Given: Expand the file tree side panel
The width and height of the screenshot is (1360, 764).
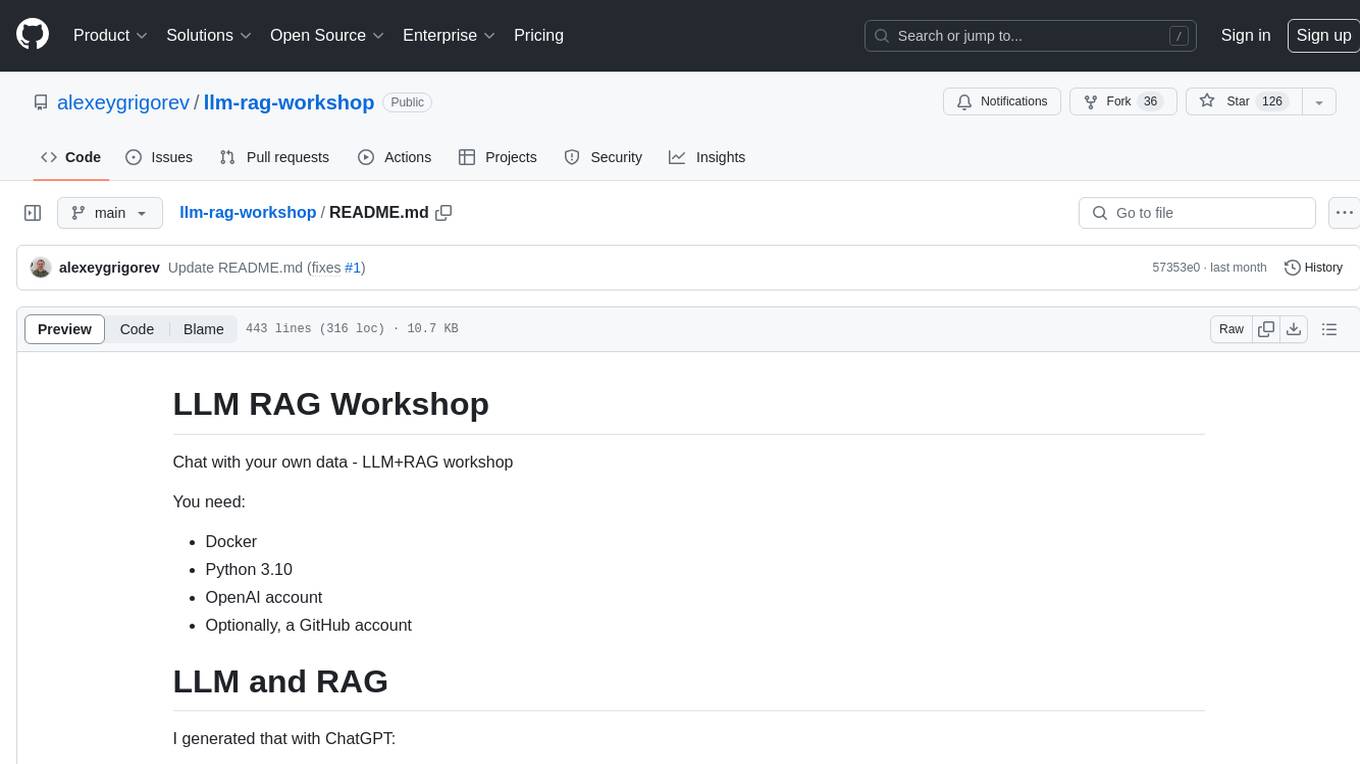Looking at the screenshot, I should [x=33, y=213].
